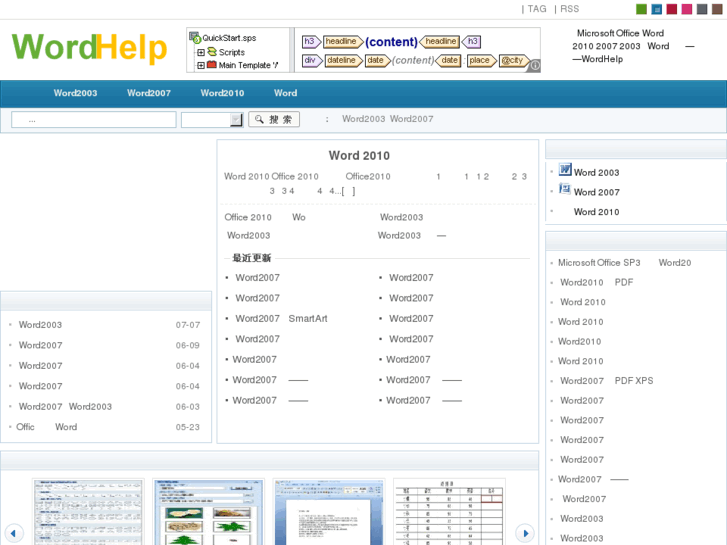Open Word 2010 category link in sidebar

pyautogui.click(x=596, y=212)
